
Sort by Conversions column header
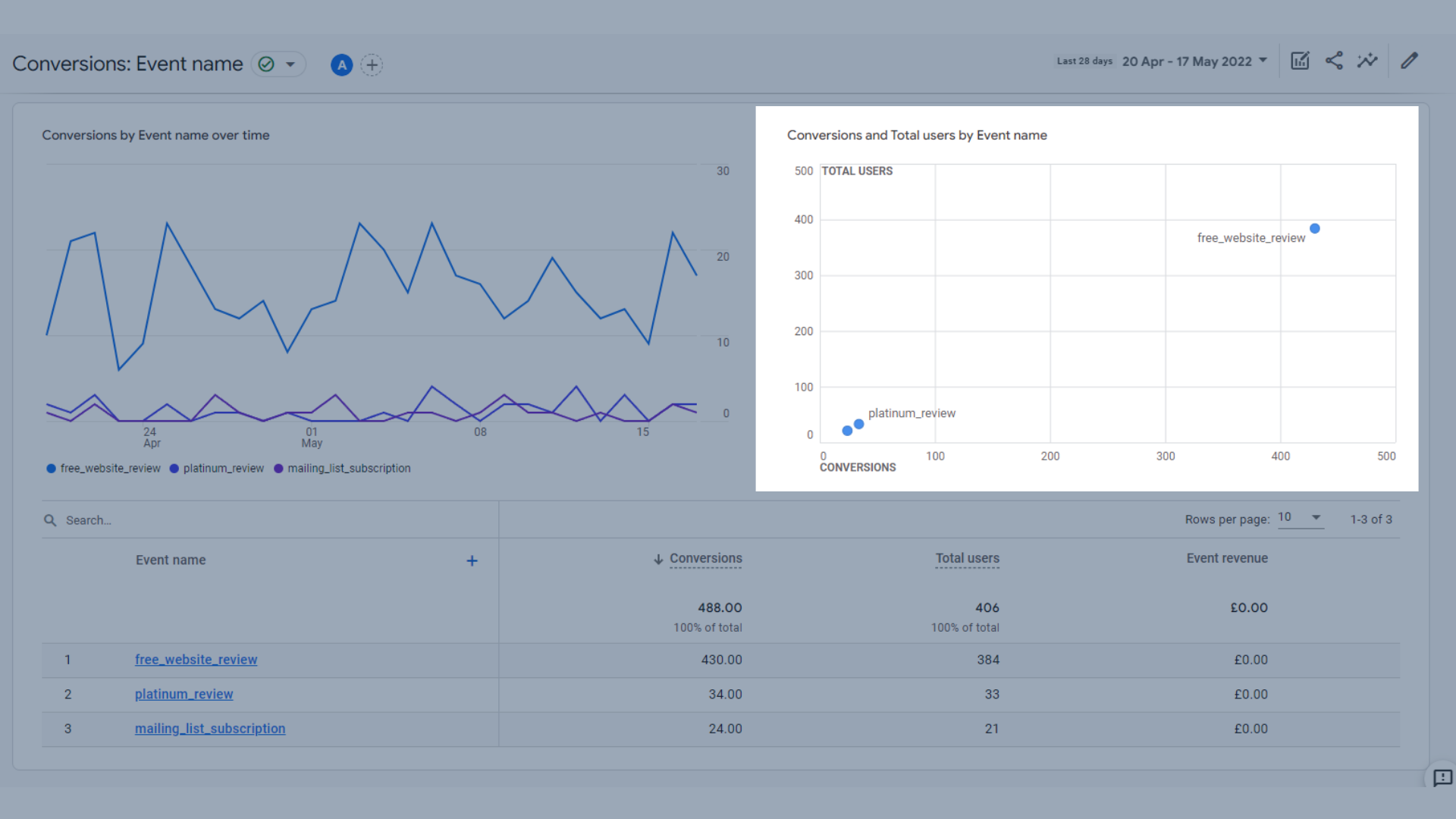[x=705, y=559]
